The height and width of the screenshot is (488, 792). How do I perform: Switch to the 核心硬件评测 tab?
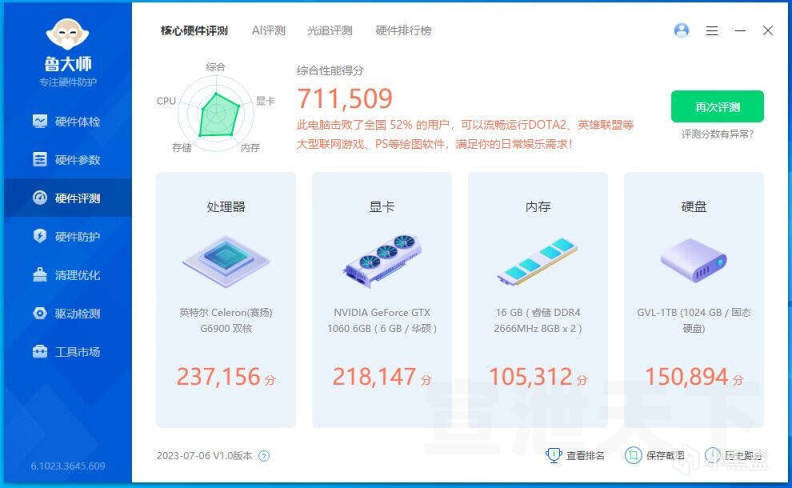tap(194, 31)
